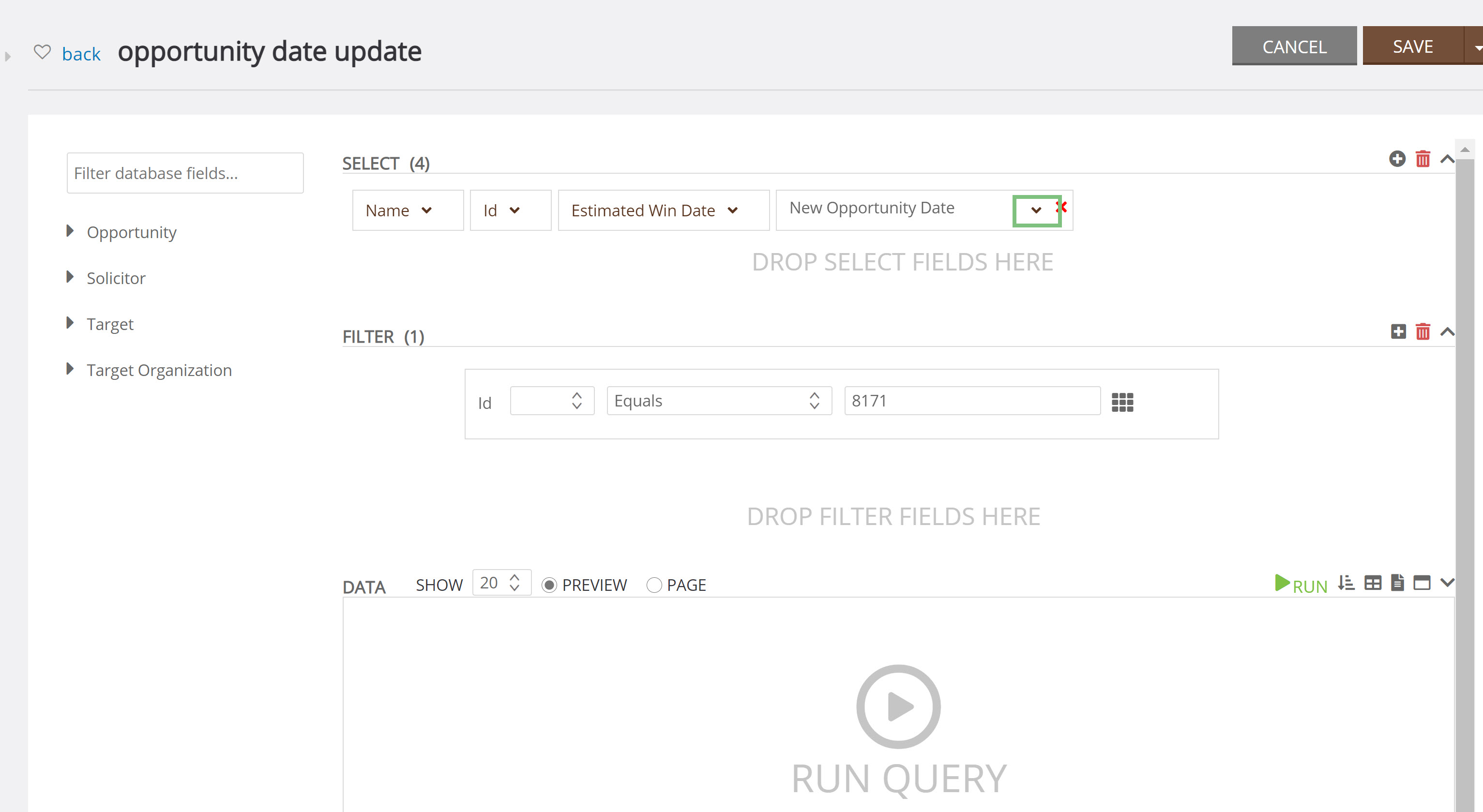1483x812 pixels.
Task: Click the big RUN QUERY play button
Action: pyautogui.click(x=898, y=707)
